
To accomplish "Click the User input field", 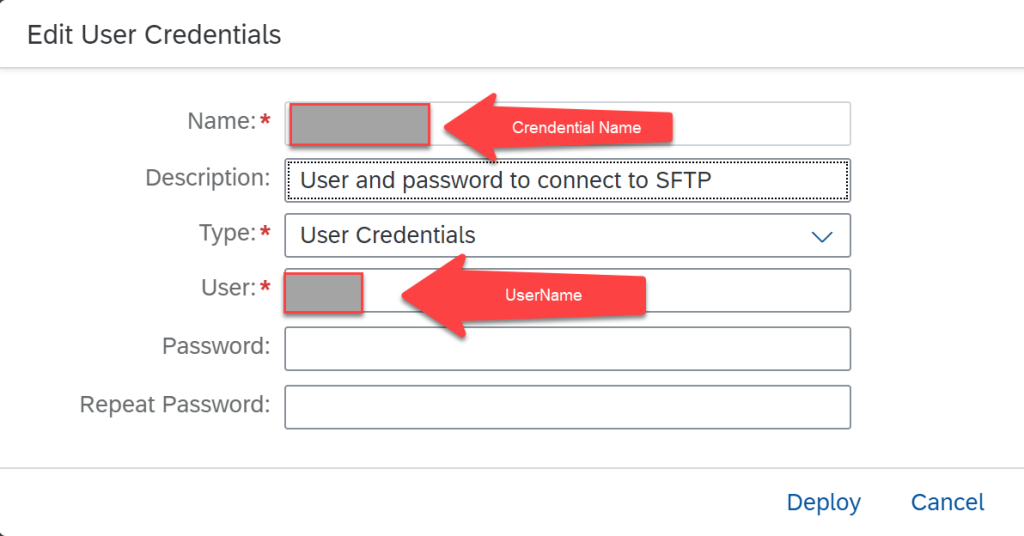I will [x=750, y=290].
